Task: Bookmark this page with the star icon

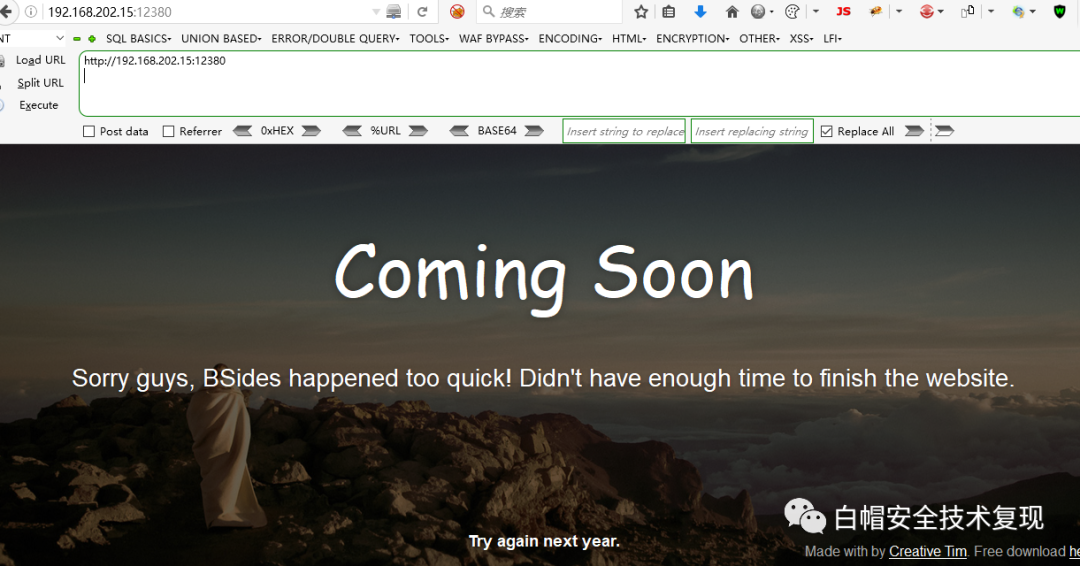Action: 641,12
